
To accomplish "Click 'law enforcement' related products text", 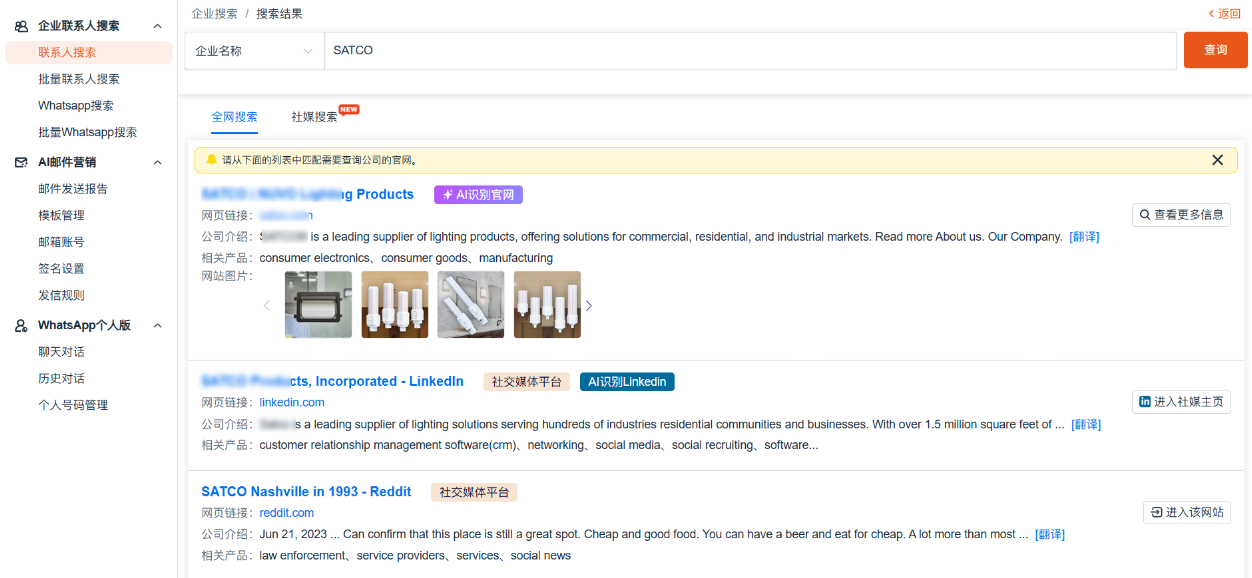I will click(302, 556).
